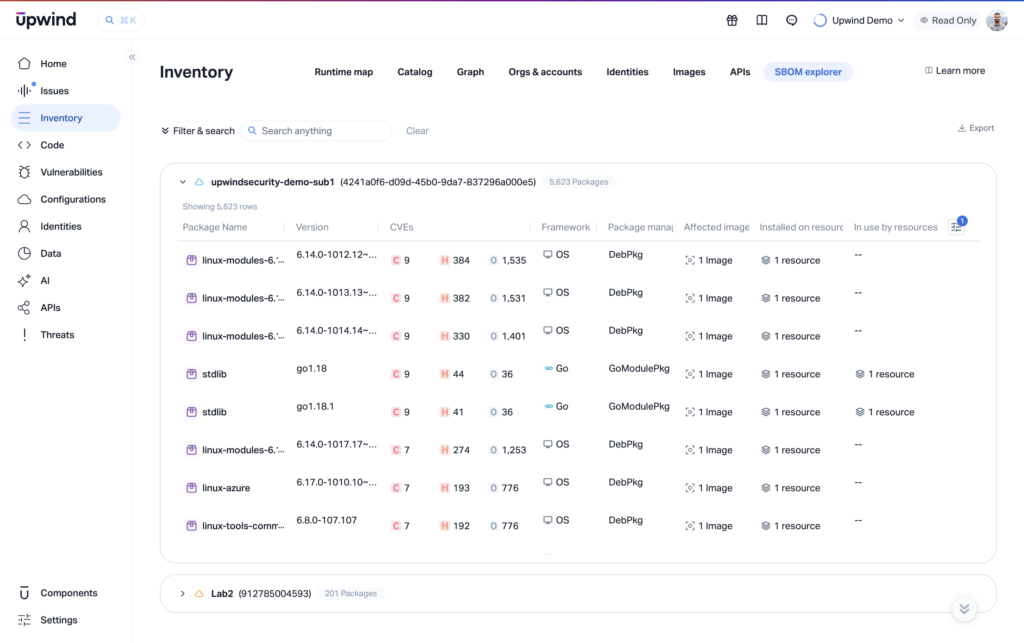Expand the Filter & search panel
1024x643 pixels.
[x=198, y=131]
